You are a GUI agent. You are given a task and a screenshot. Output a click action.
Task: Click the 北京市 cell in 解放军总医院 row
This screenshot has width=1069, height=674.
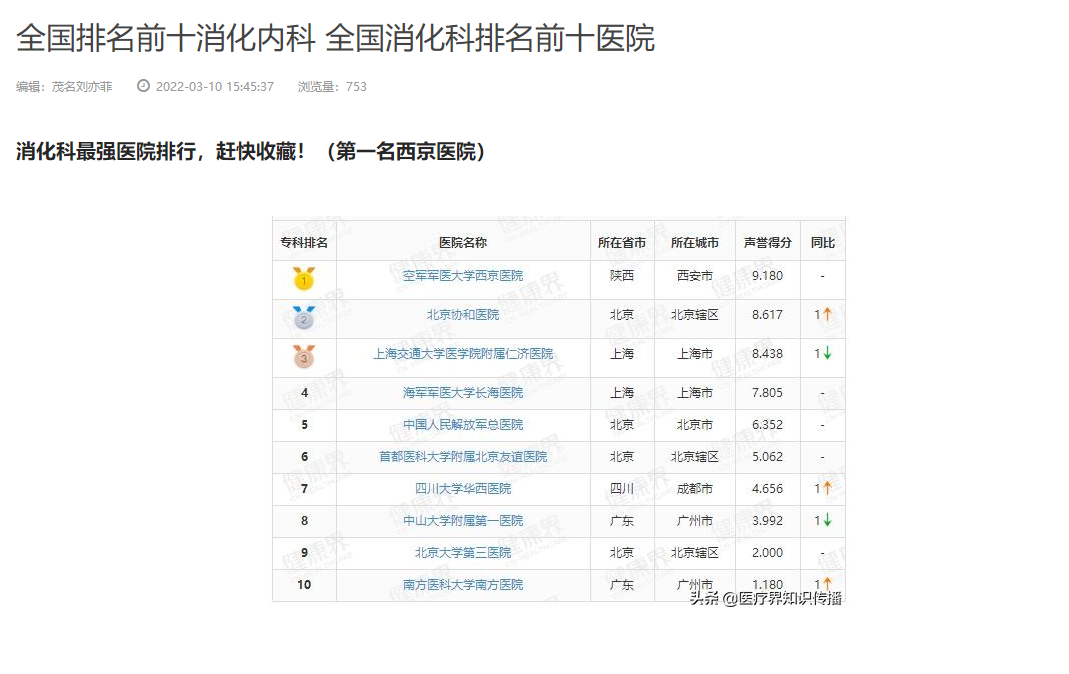tap(695, 425)
